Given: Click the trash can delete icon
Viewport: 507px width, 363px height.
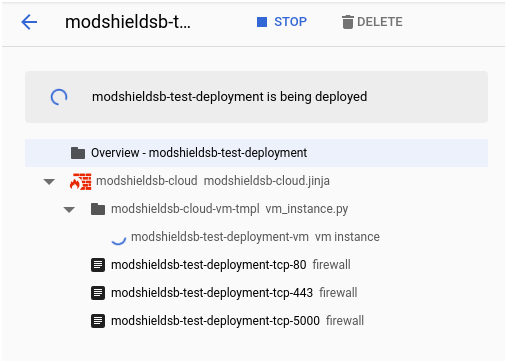Looking at the screenshot, I should point(347,22).
